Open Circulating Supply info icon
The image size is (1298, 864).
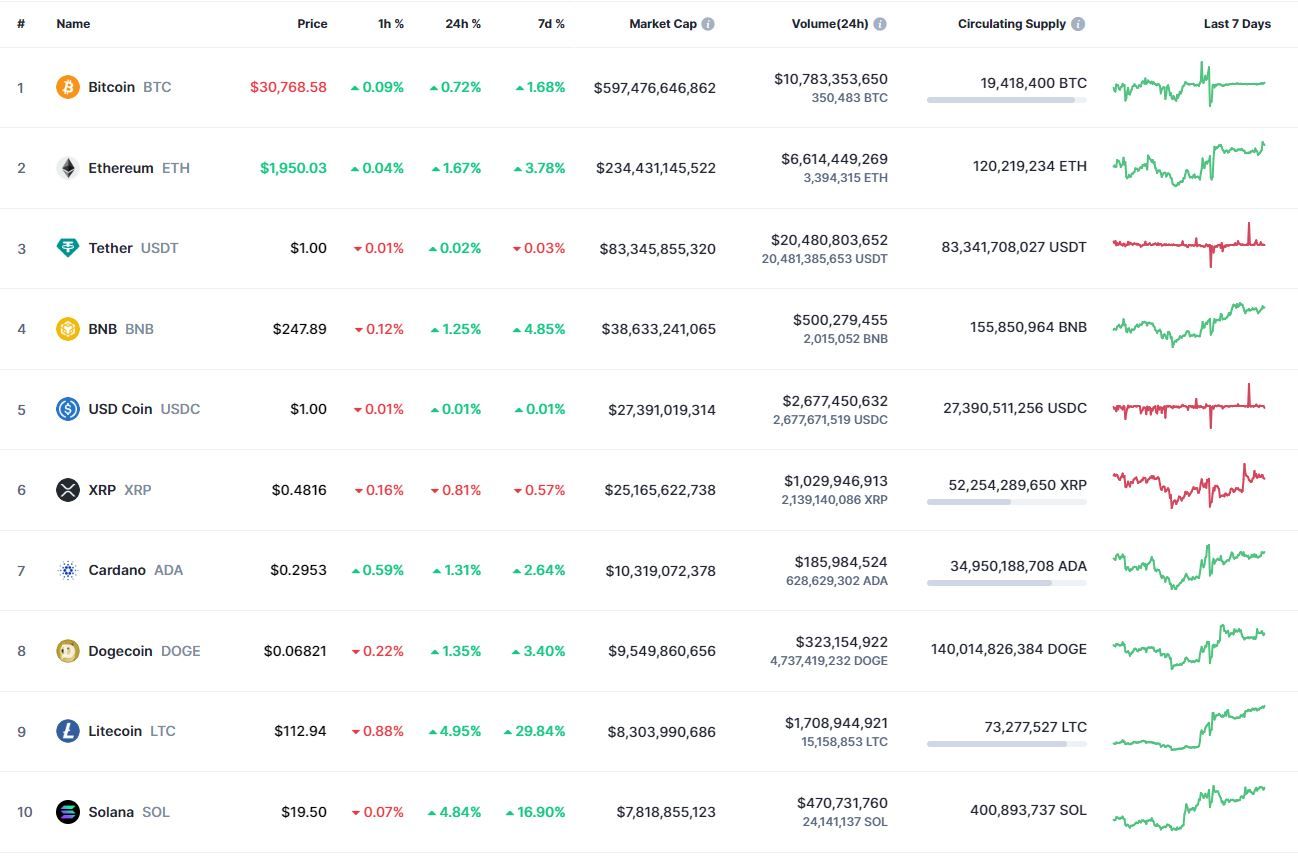tap(1078, 24)
